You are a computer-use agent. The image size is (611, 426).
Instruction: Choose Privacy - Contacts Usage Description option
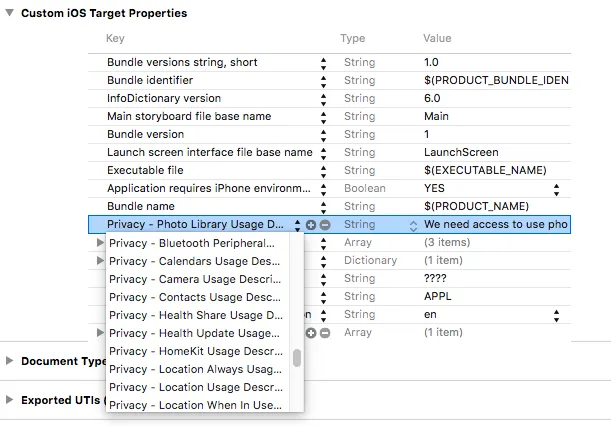(x=192, y=297)
